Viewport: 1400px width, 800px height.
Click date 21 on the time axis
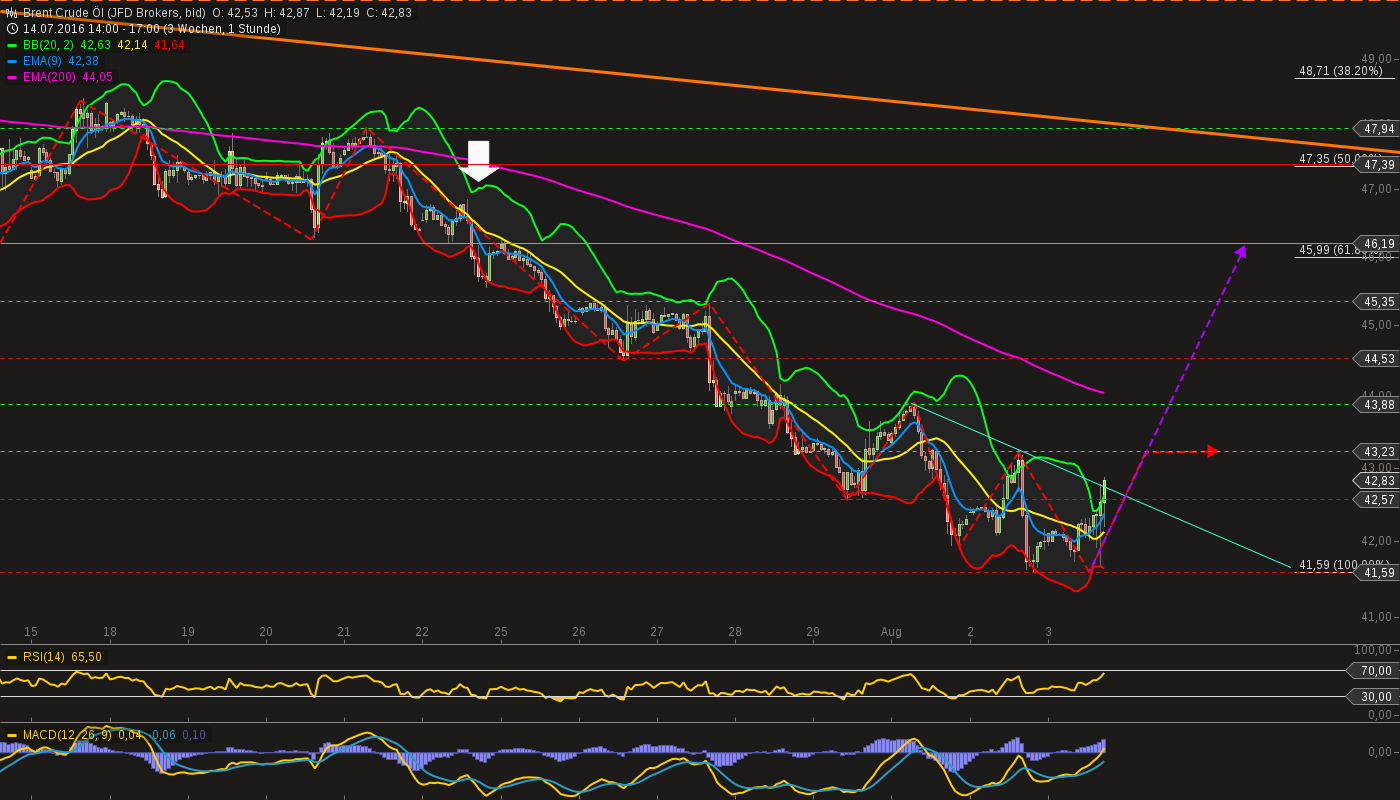344,632
